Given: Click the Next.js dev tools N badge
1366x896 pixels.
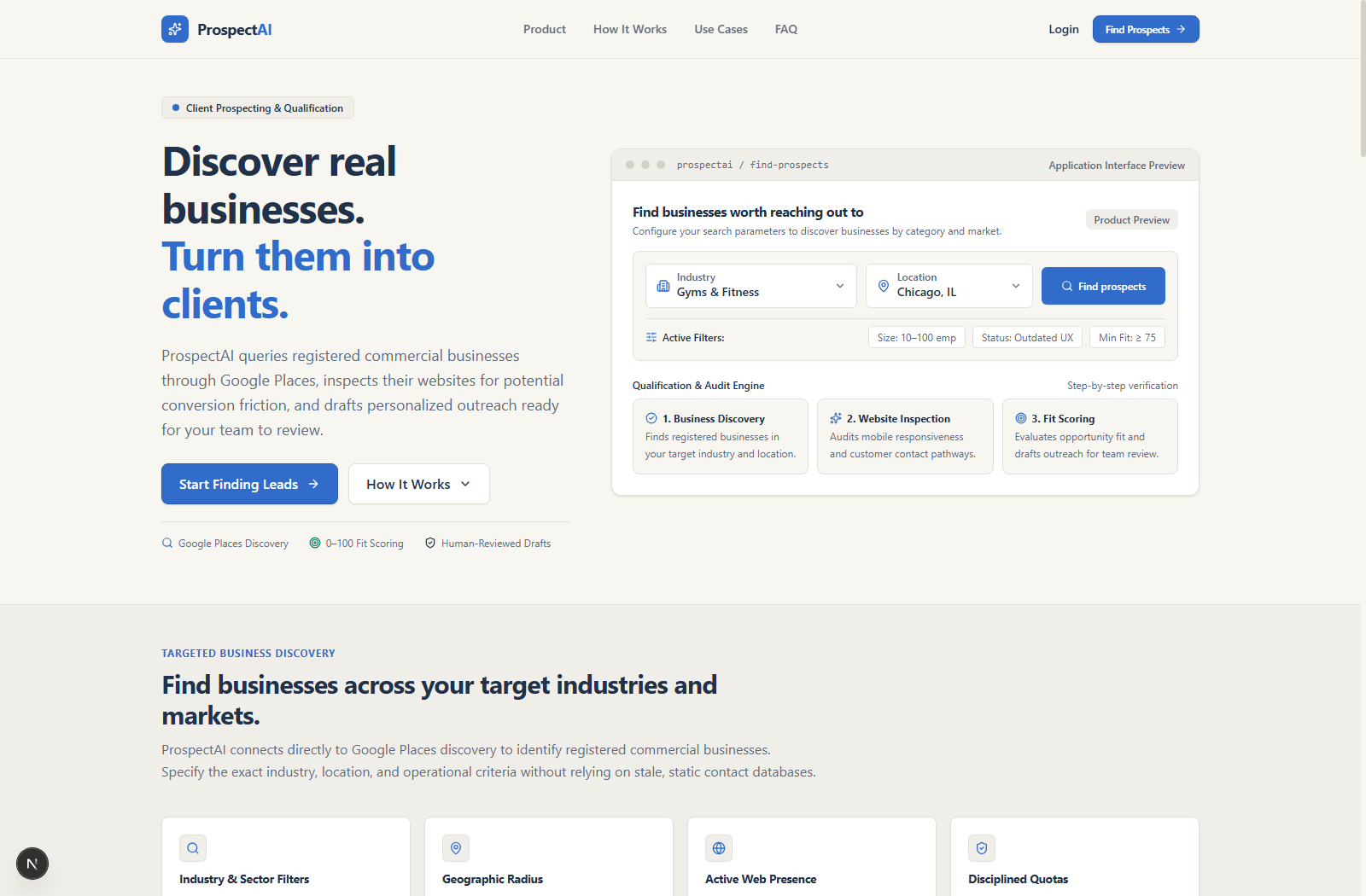Looking at the screenshot, I should click(32, 864).
